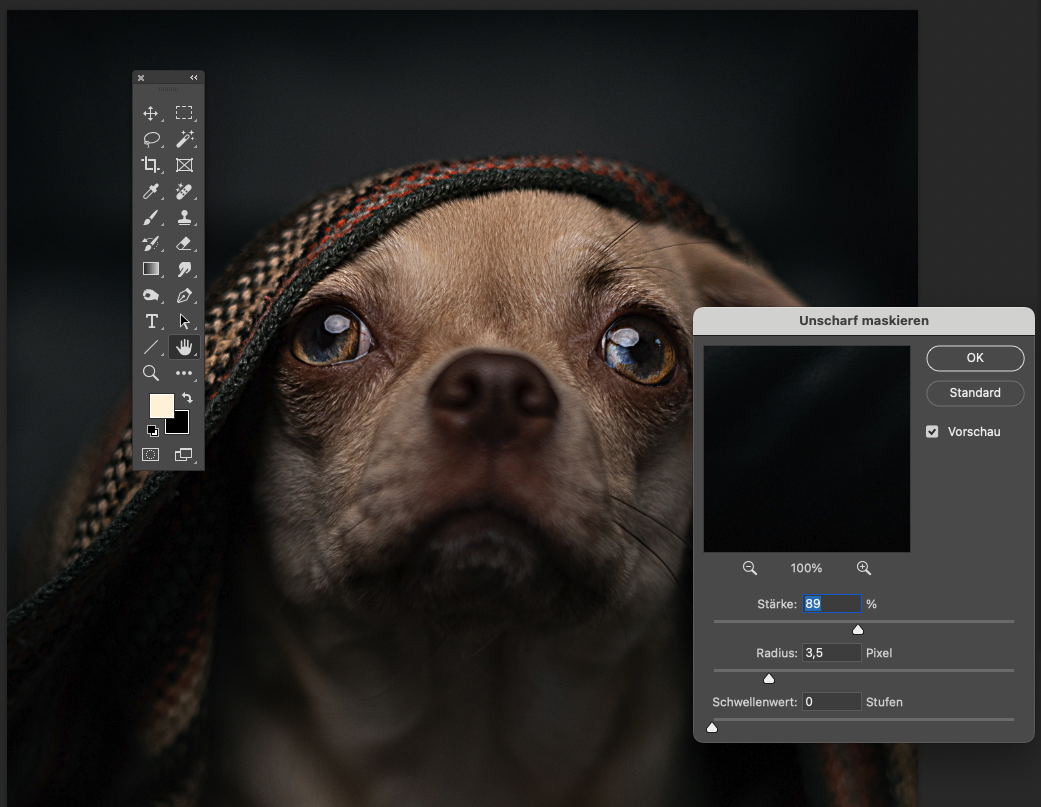The height and width of the screenshot is (807, 1041).
Task: Open the foreground color swatch
Action: coord(161,406)
